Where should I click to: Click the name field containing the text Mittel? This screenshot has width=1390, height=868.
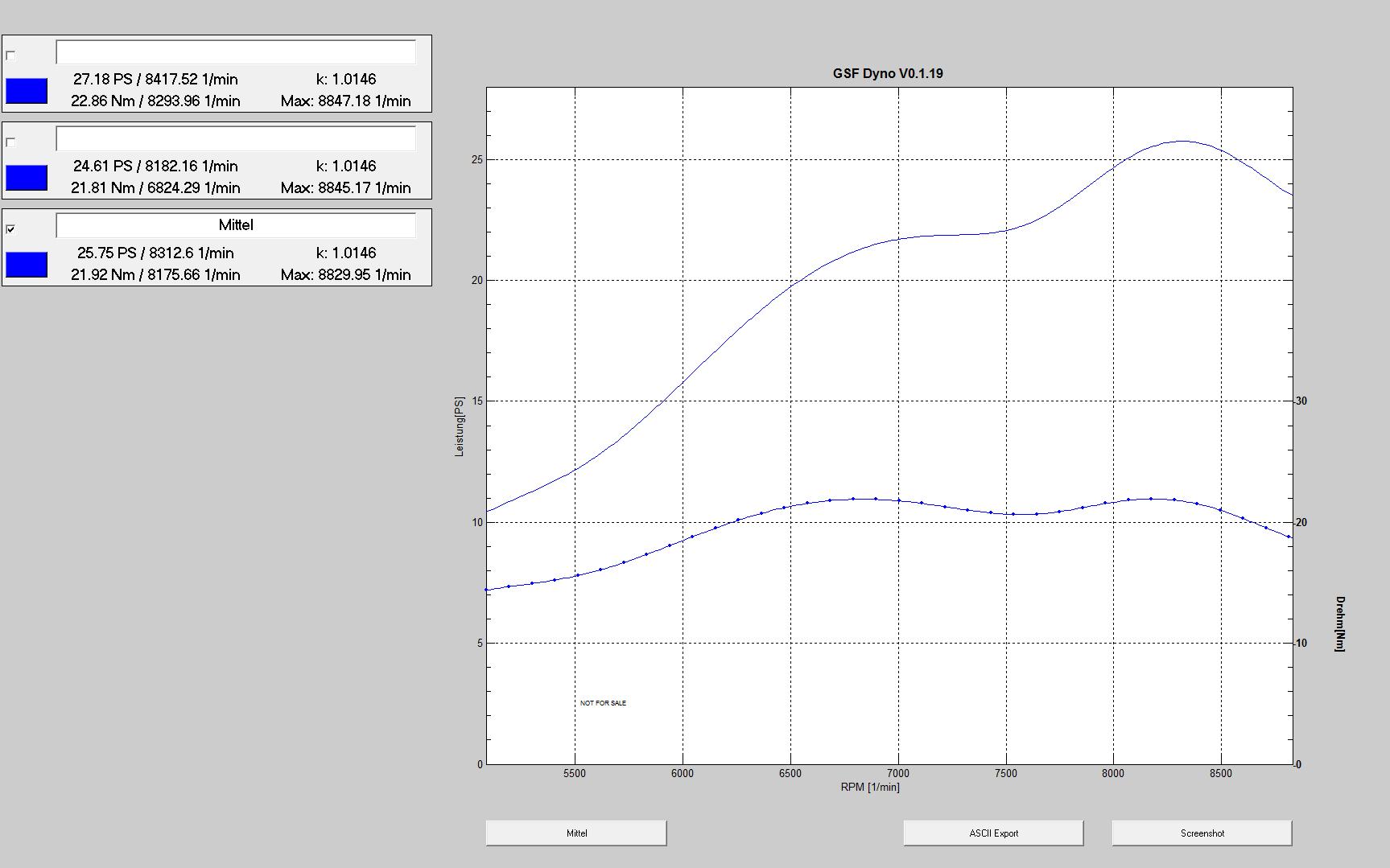tap(236, 225)
